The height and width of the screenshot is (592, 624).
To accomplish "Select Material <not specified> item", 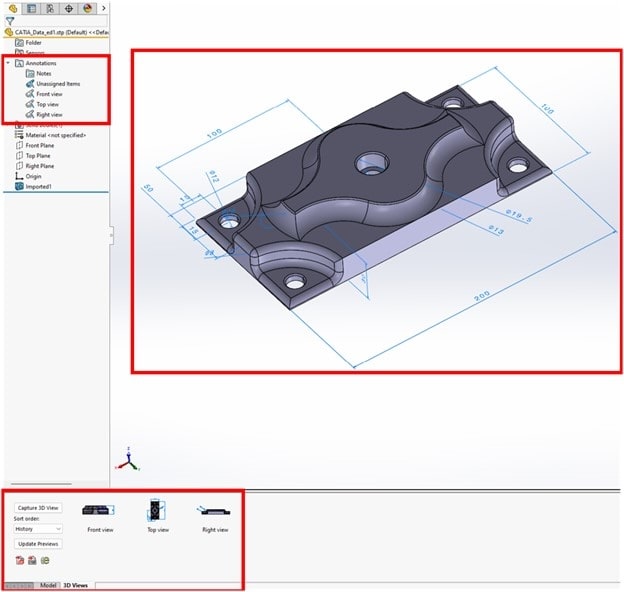I will pos(51,135).
